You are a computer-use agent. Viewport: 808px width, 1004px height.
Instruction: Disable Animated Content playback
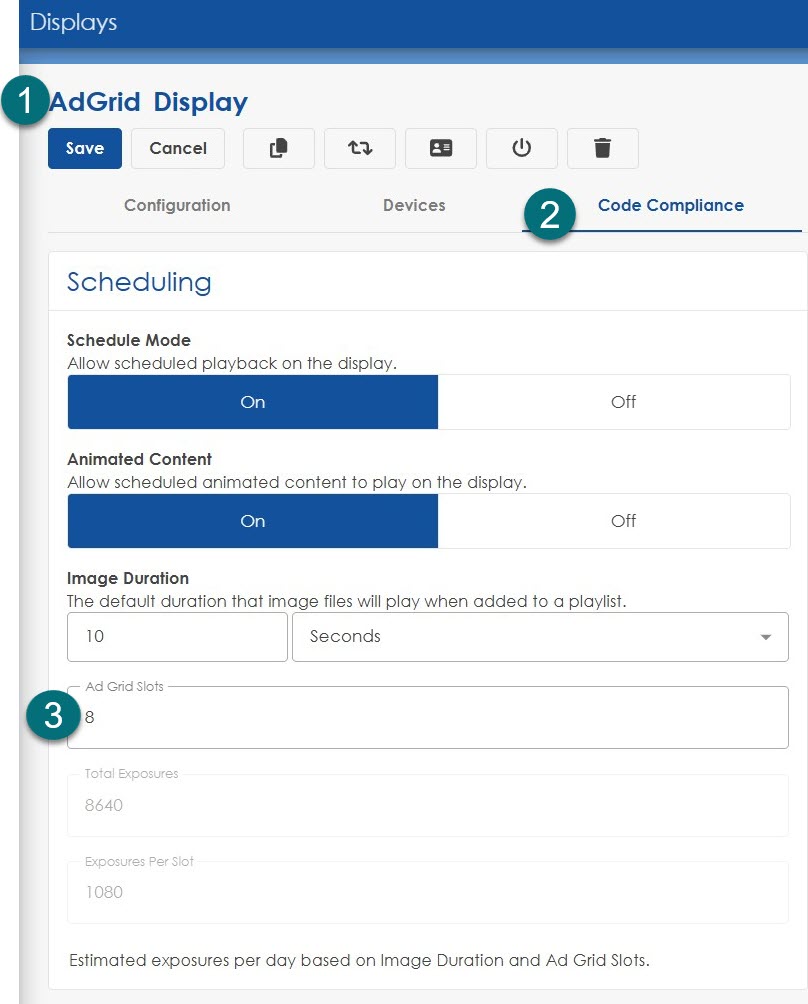tap(623, 520)
